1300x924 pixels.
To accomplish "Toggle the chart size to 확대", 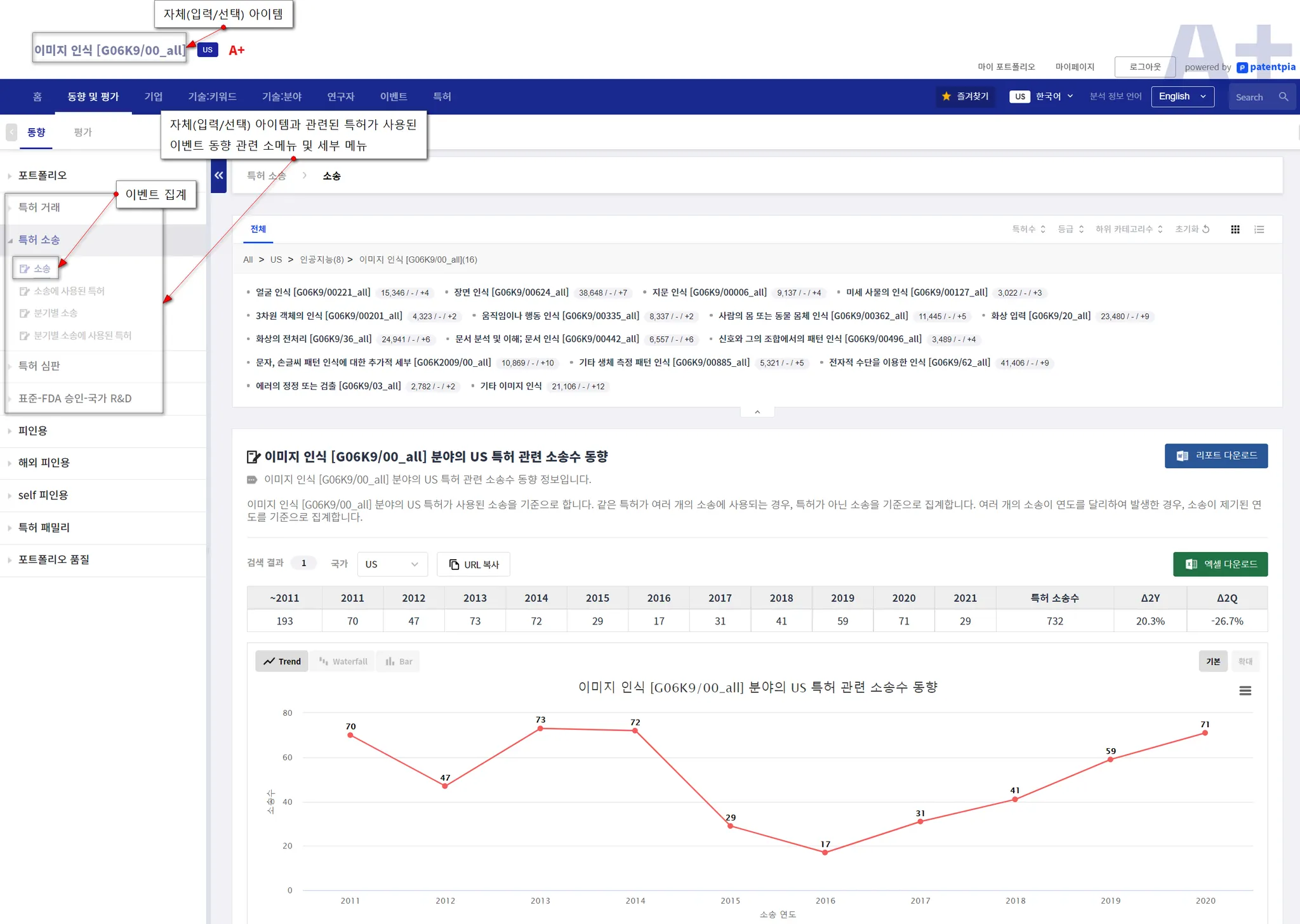I will coord(1245,661).
